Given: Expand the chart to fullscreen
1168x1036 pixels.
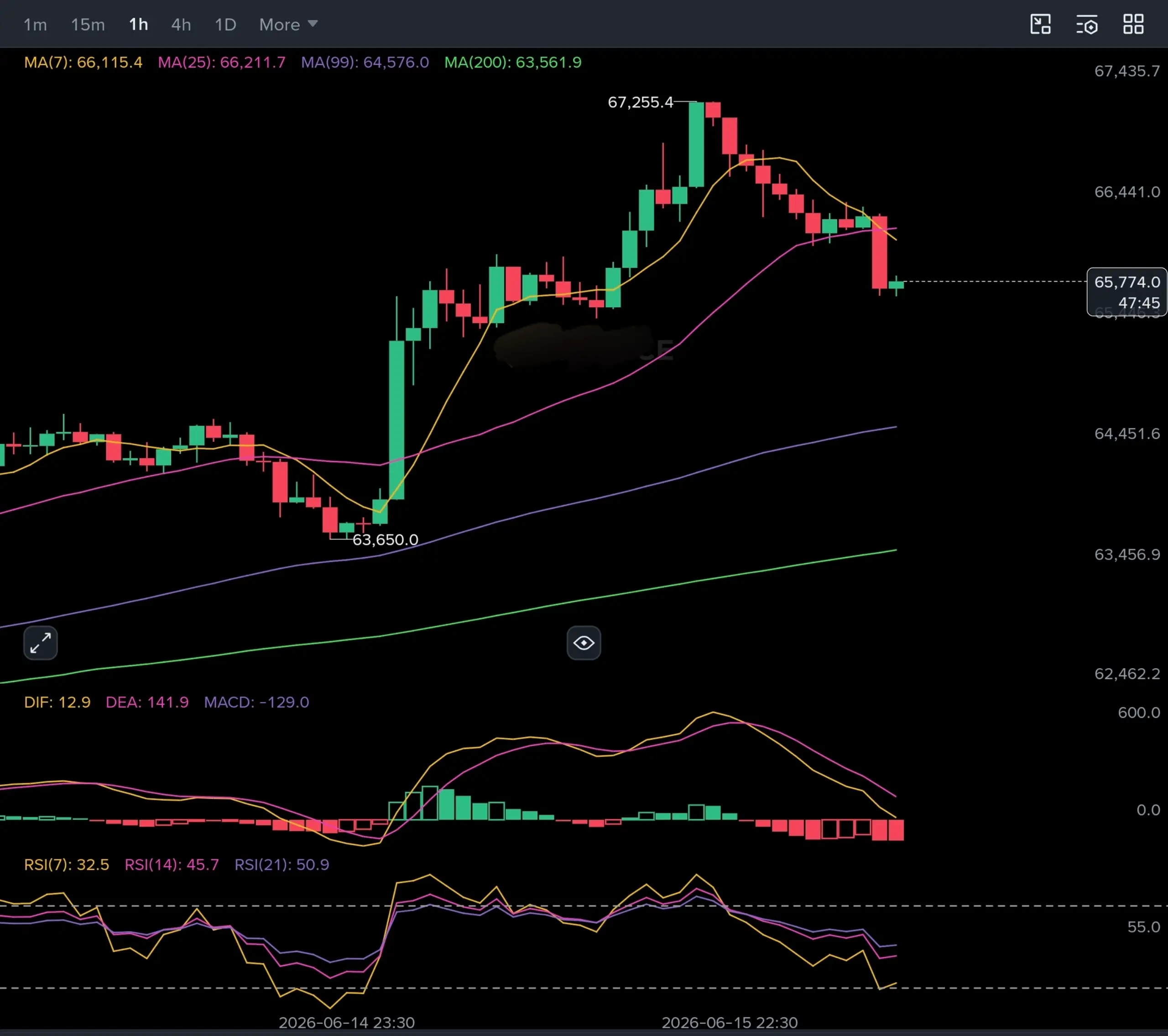Looking at the screenshot, I should [x=41, y=643].
